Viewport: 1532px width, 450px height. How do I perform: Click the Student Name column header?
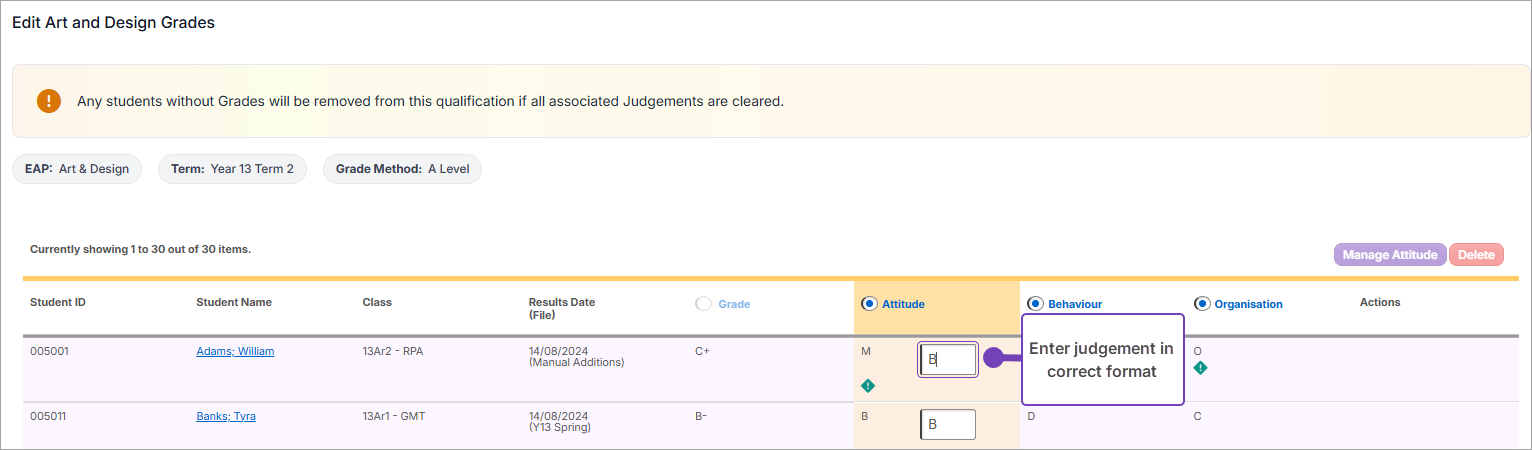click(234, 302)
